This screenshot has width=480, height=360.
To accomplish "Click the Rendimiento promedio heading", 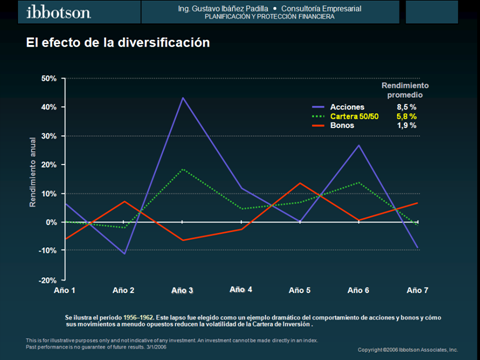I will 405,90.
